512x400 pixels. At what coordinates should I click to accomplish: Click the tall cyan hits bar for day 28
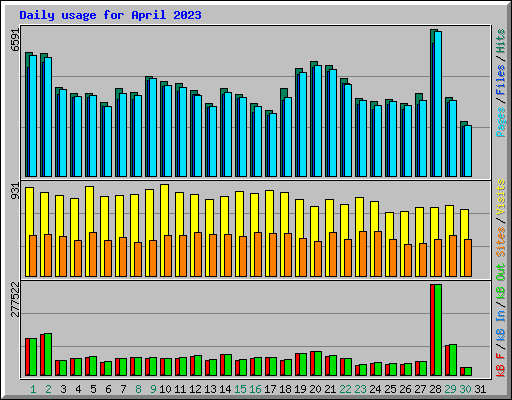point(438,104)
